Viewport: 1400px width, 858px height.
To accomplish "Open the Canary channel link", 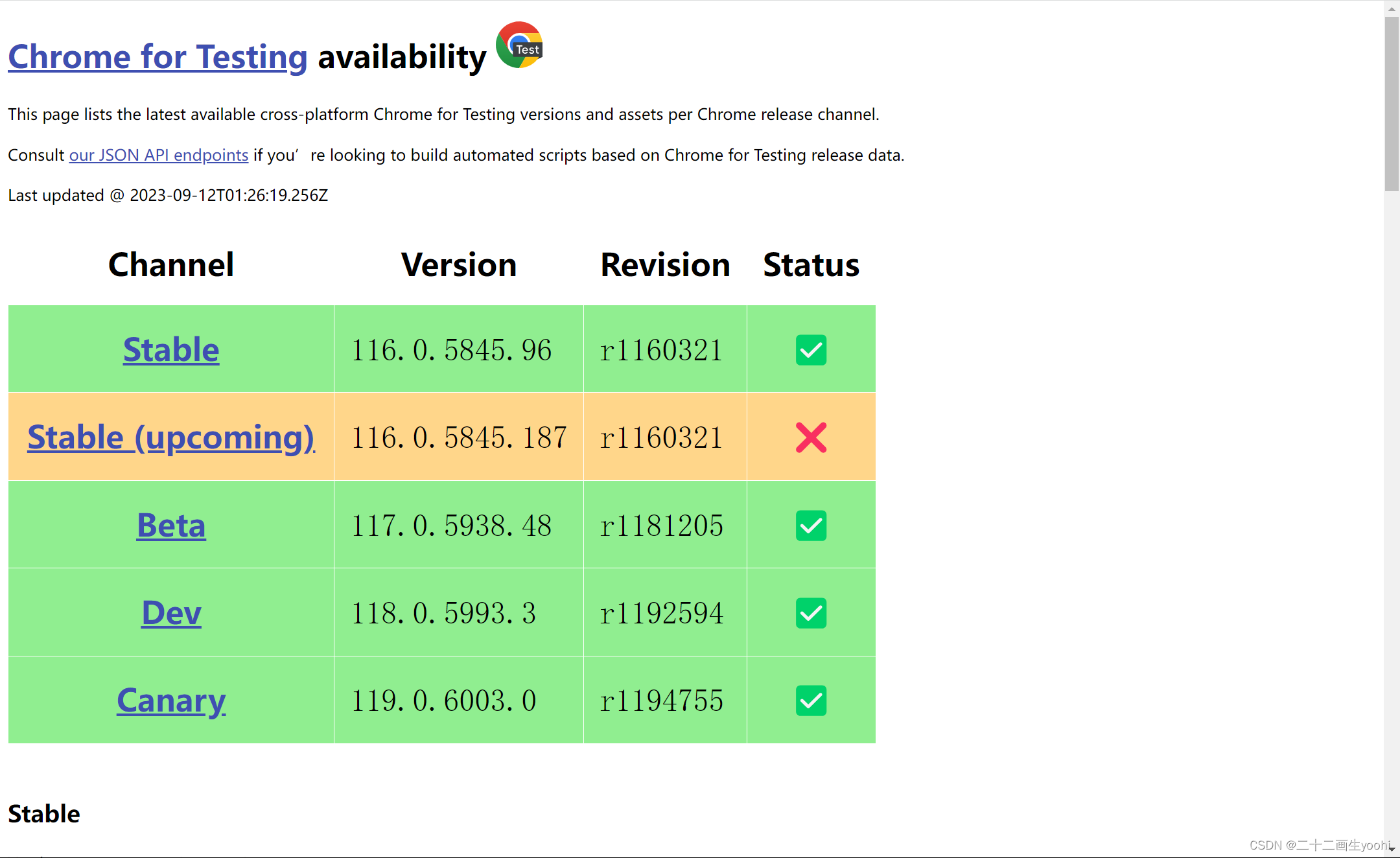I will [x=170, y=701].
